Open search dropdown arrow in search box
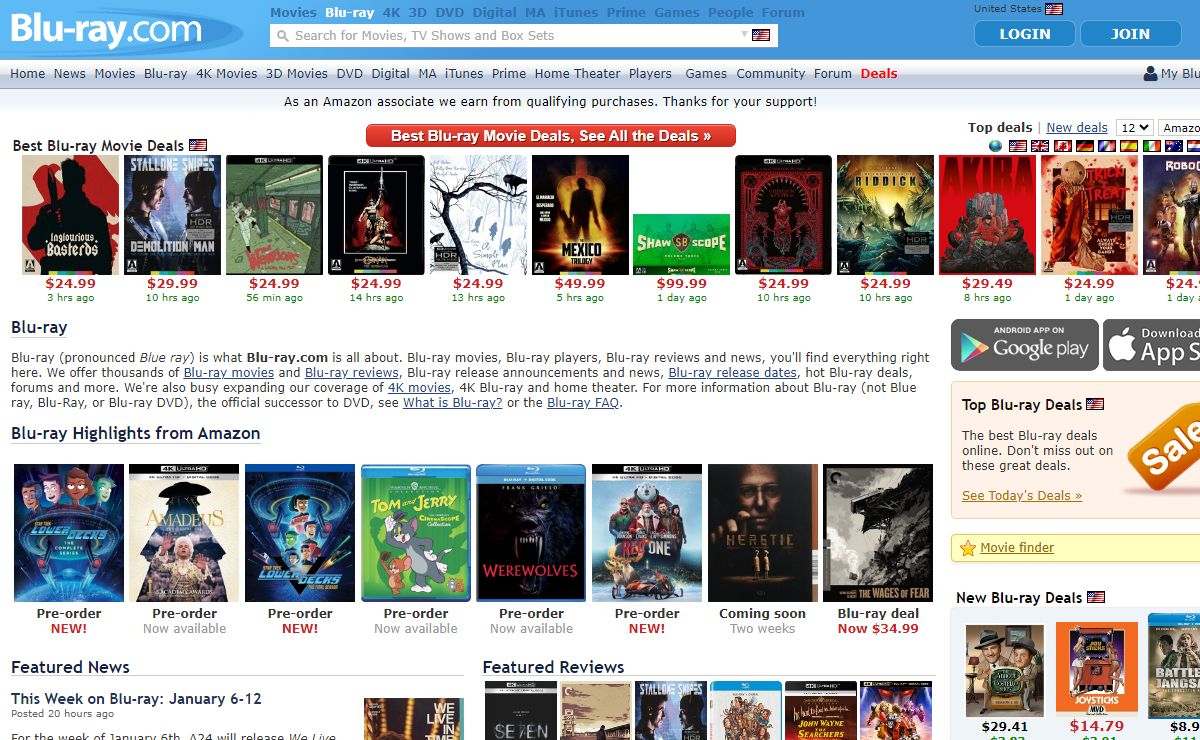The height and width of the screenshot is (740, 1200). 744,35
